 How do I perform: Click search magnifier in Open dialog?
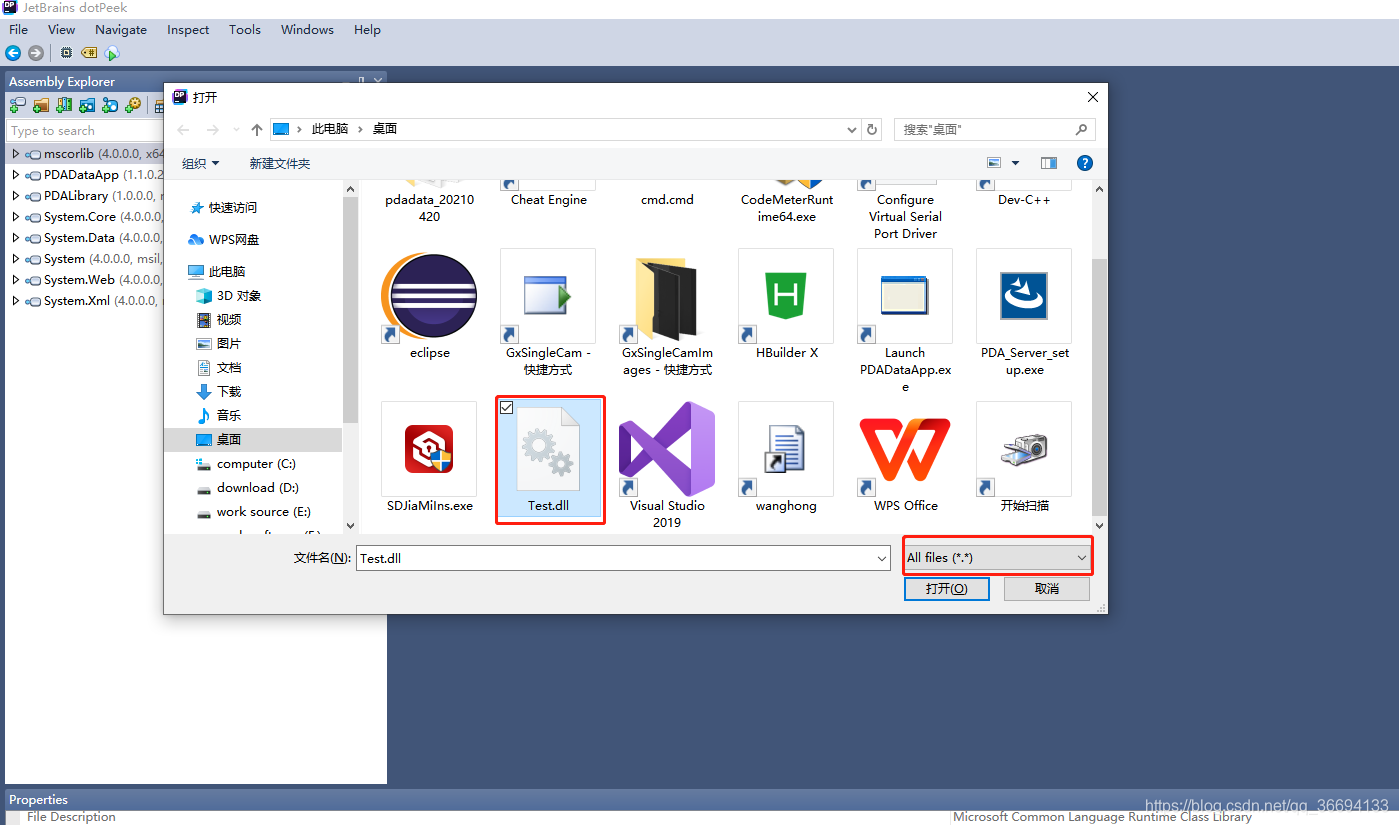tap(1081, 129)
